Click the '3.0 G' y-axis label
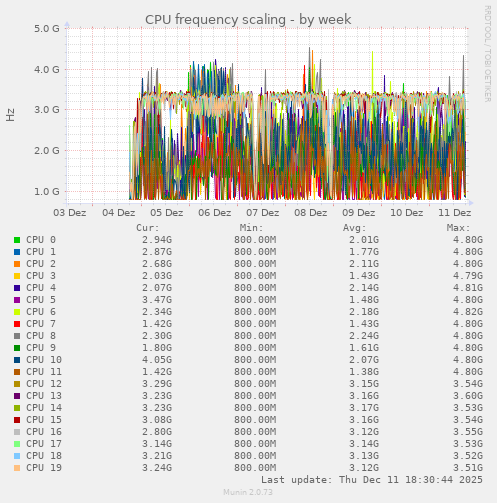Viewport: 497px width, 503px height. [x=47, y=110]
